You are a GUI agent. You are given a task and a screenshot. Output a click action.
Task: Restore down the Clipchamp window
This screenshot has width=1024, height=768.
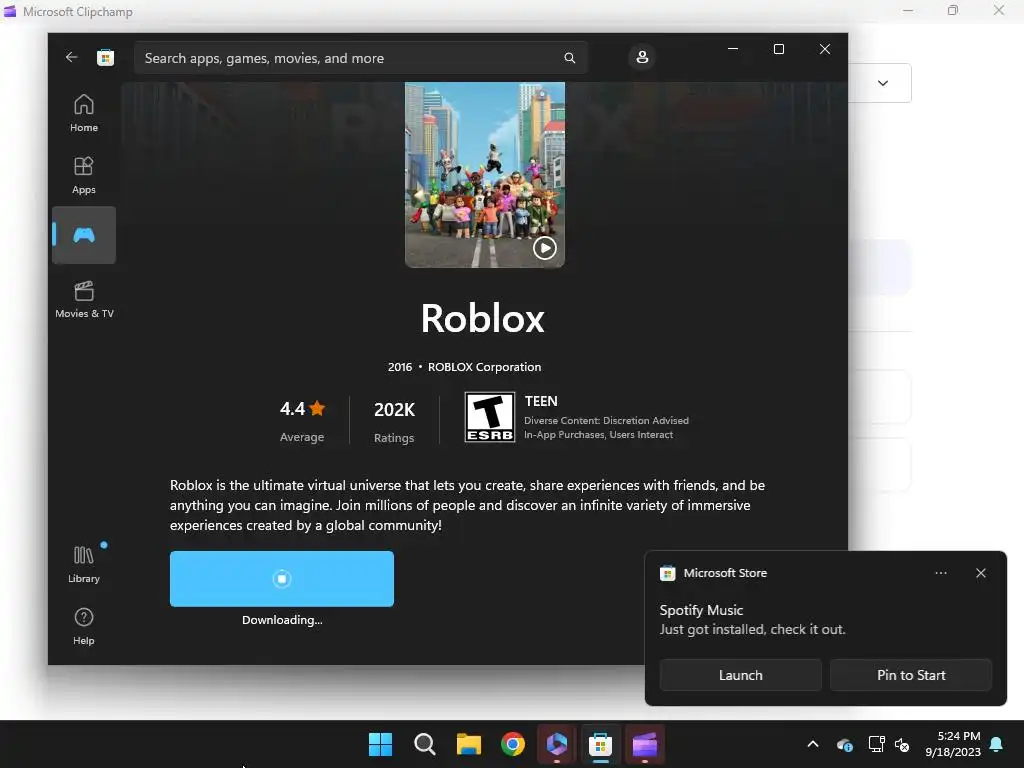pos(953,10)
